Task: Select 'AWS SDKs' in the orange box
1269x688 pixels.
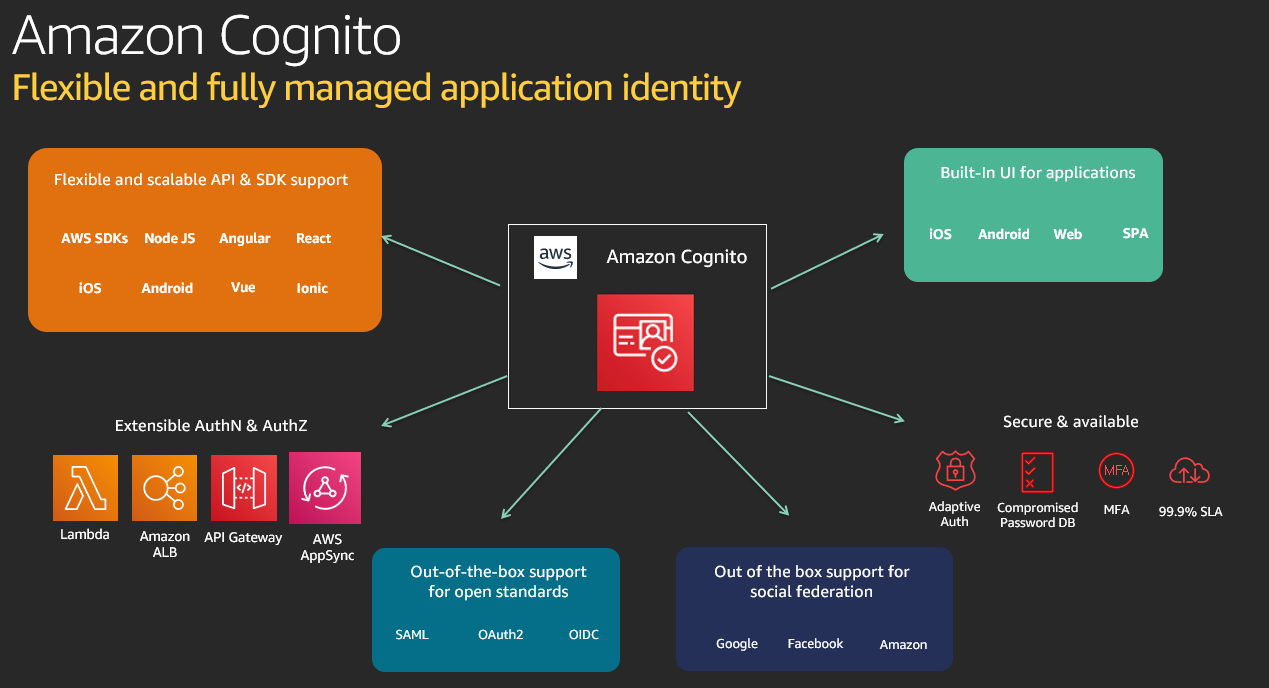Action: click(94, 238)
